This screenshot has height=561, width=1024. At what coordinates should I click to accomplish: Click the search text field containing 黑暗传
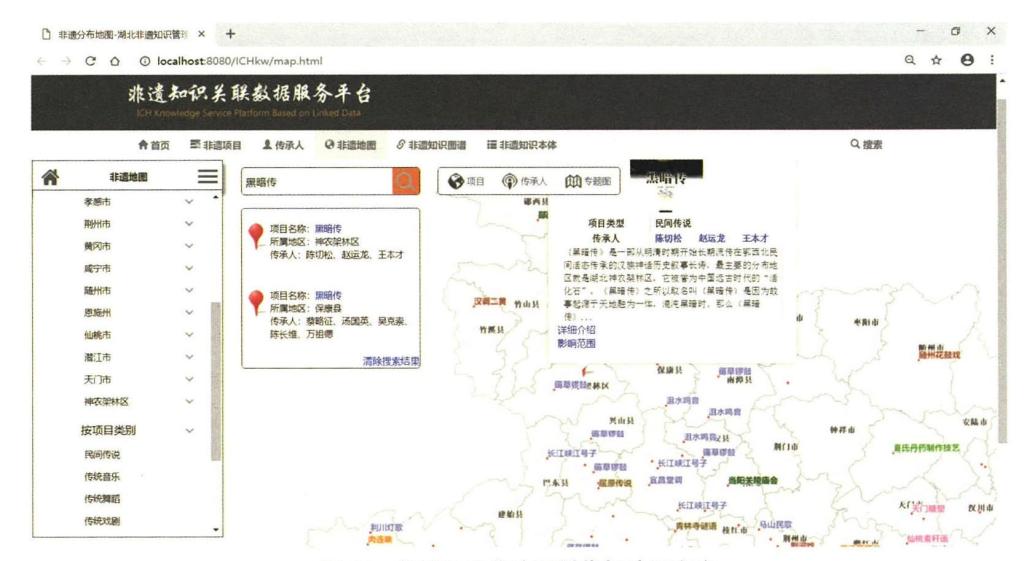coord(316,182)
